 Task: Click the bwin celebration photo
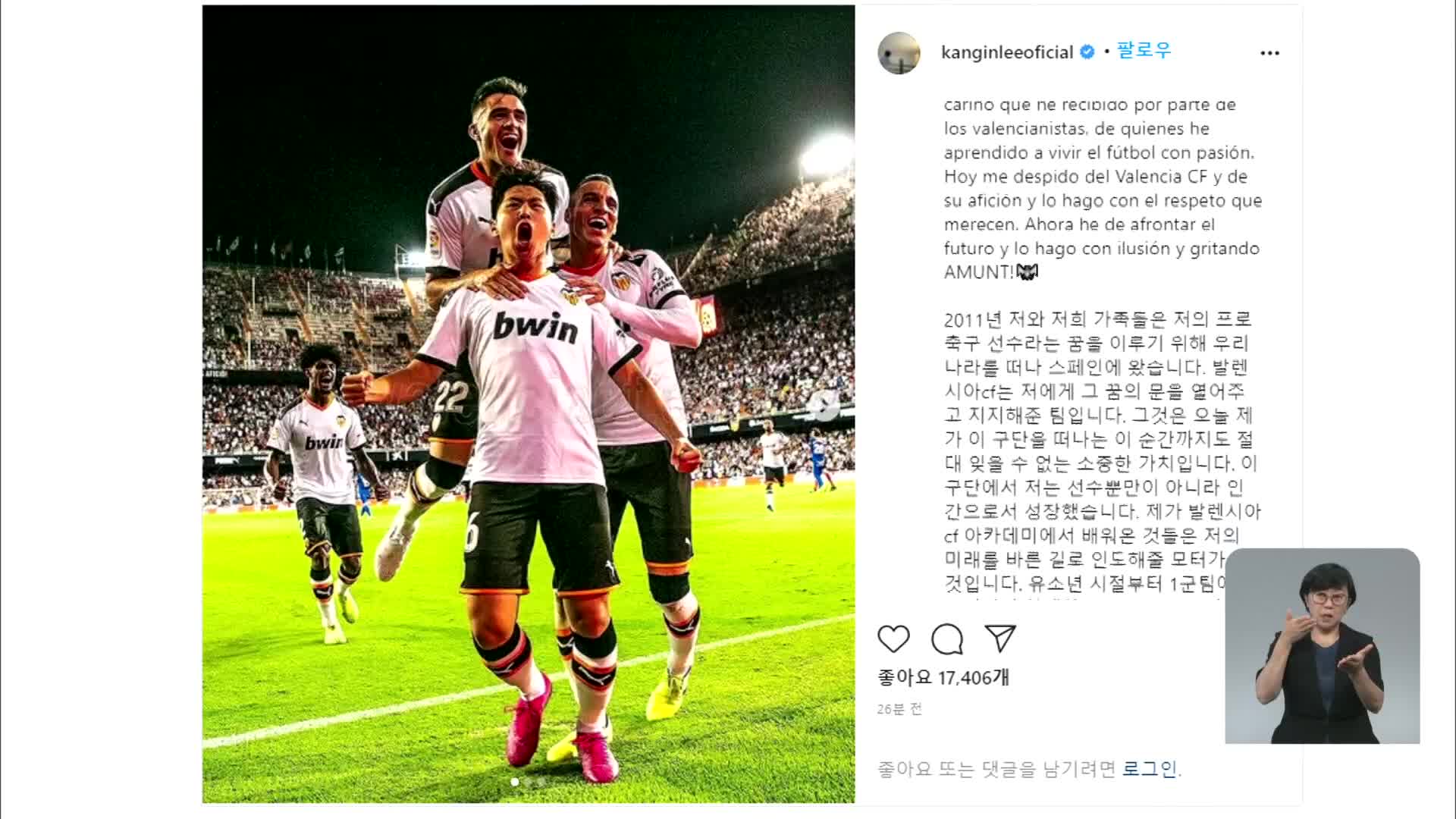click(x=529, y=403)
